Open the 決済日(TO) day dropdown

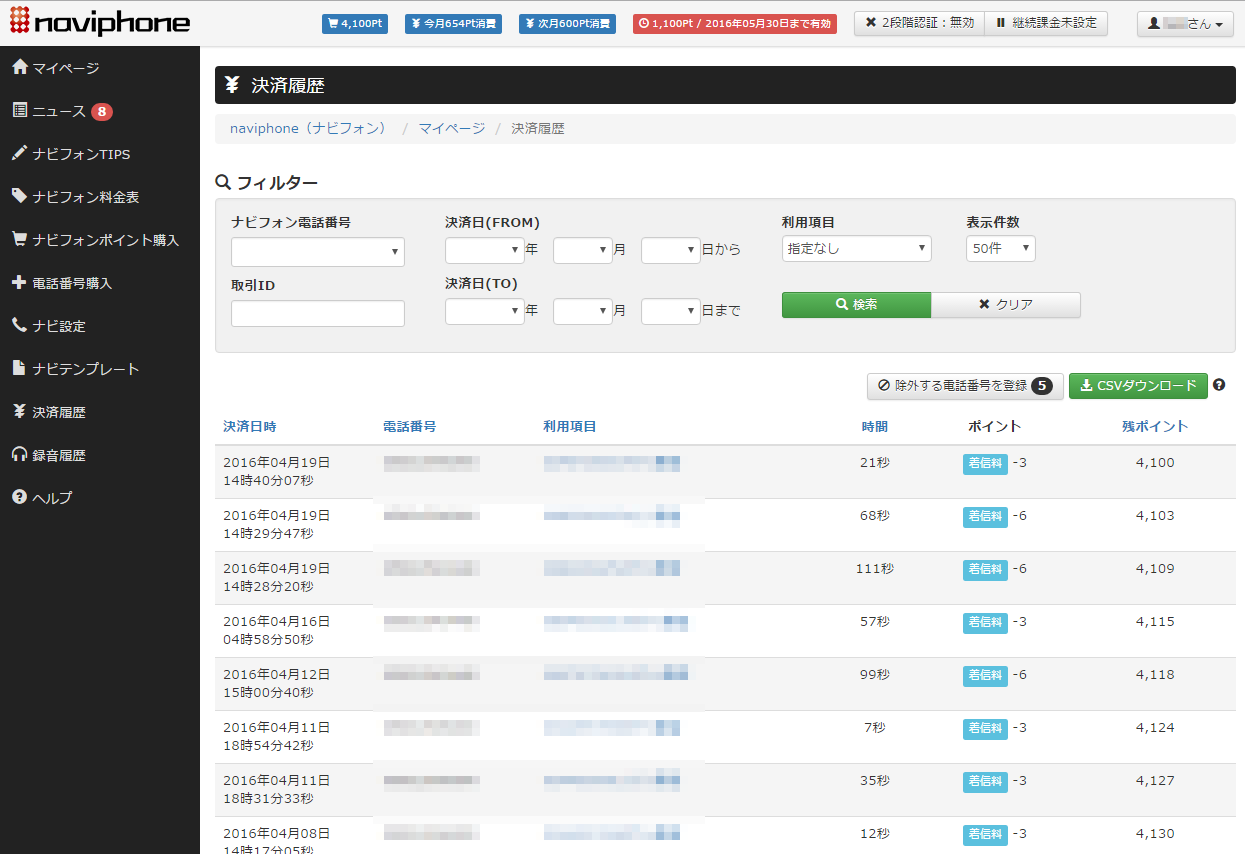(670, 312)
